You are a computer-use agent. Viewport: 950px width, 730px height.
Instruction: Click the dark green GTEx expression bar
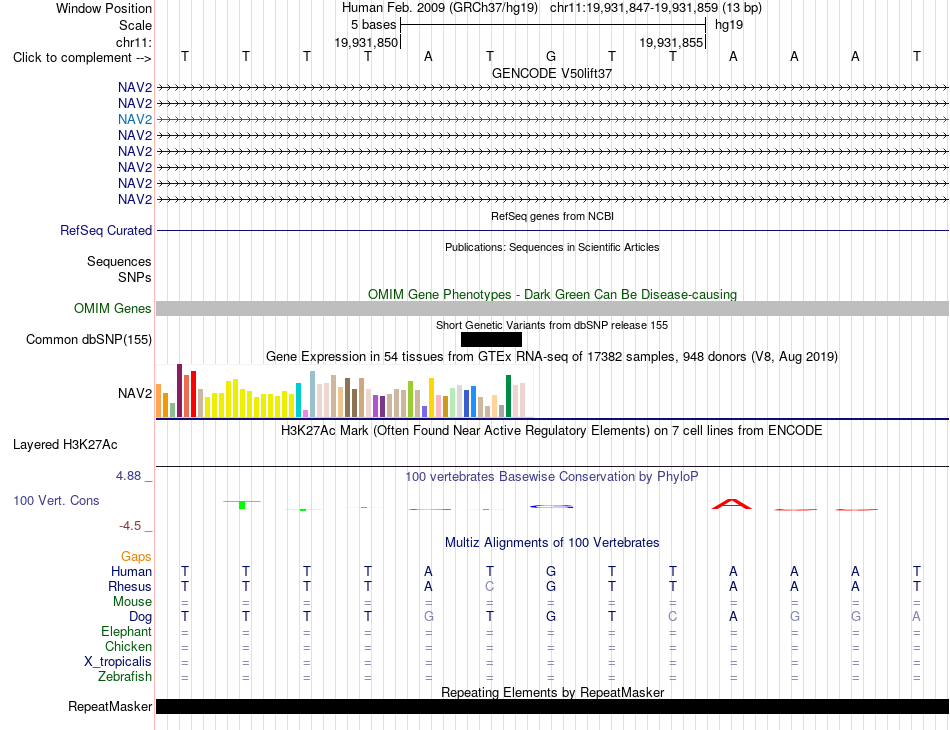click(x=508, y=396)
